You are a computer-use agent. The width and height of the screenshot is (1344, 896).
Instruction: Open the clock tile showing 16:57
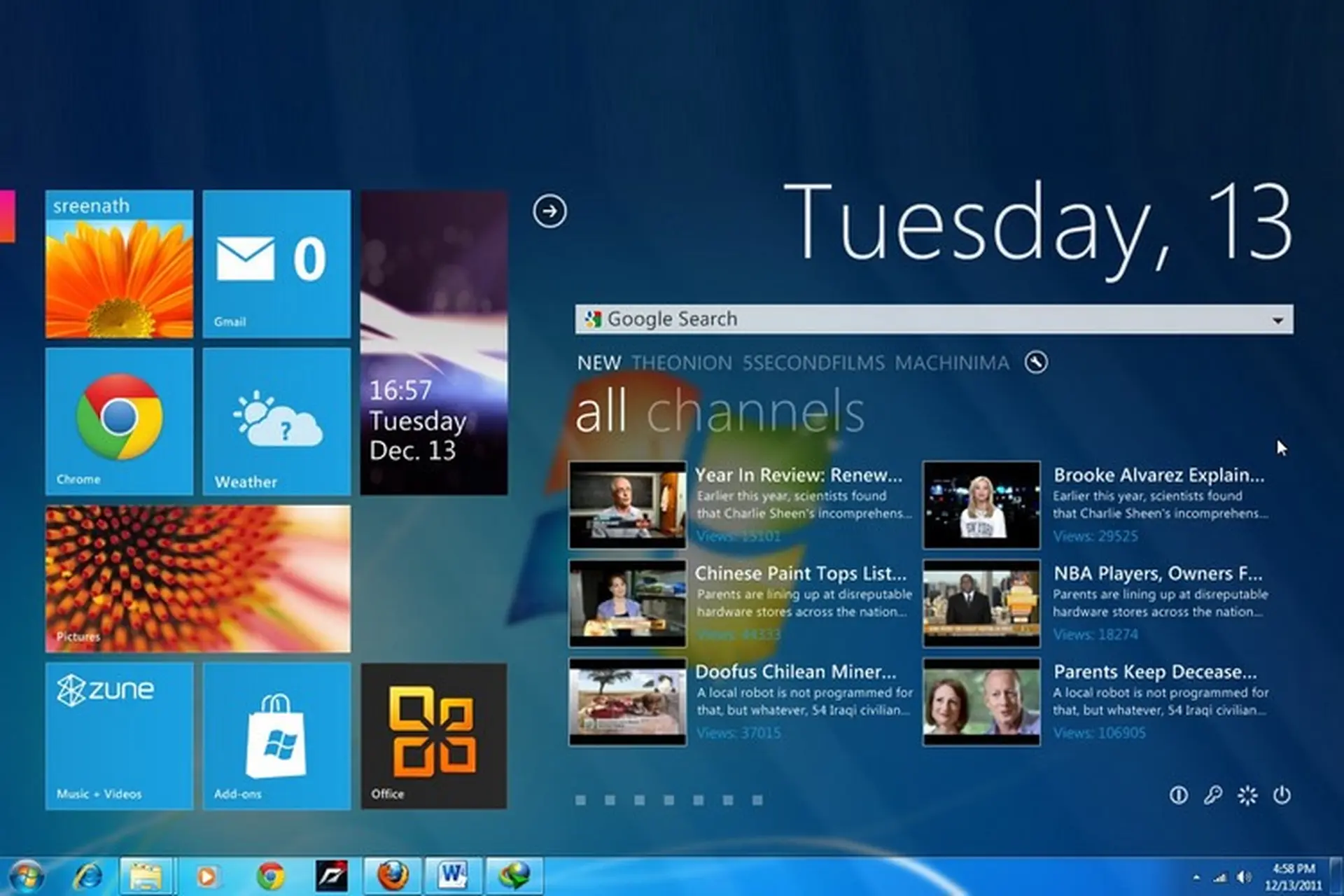coord(434,343)
